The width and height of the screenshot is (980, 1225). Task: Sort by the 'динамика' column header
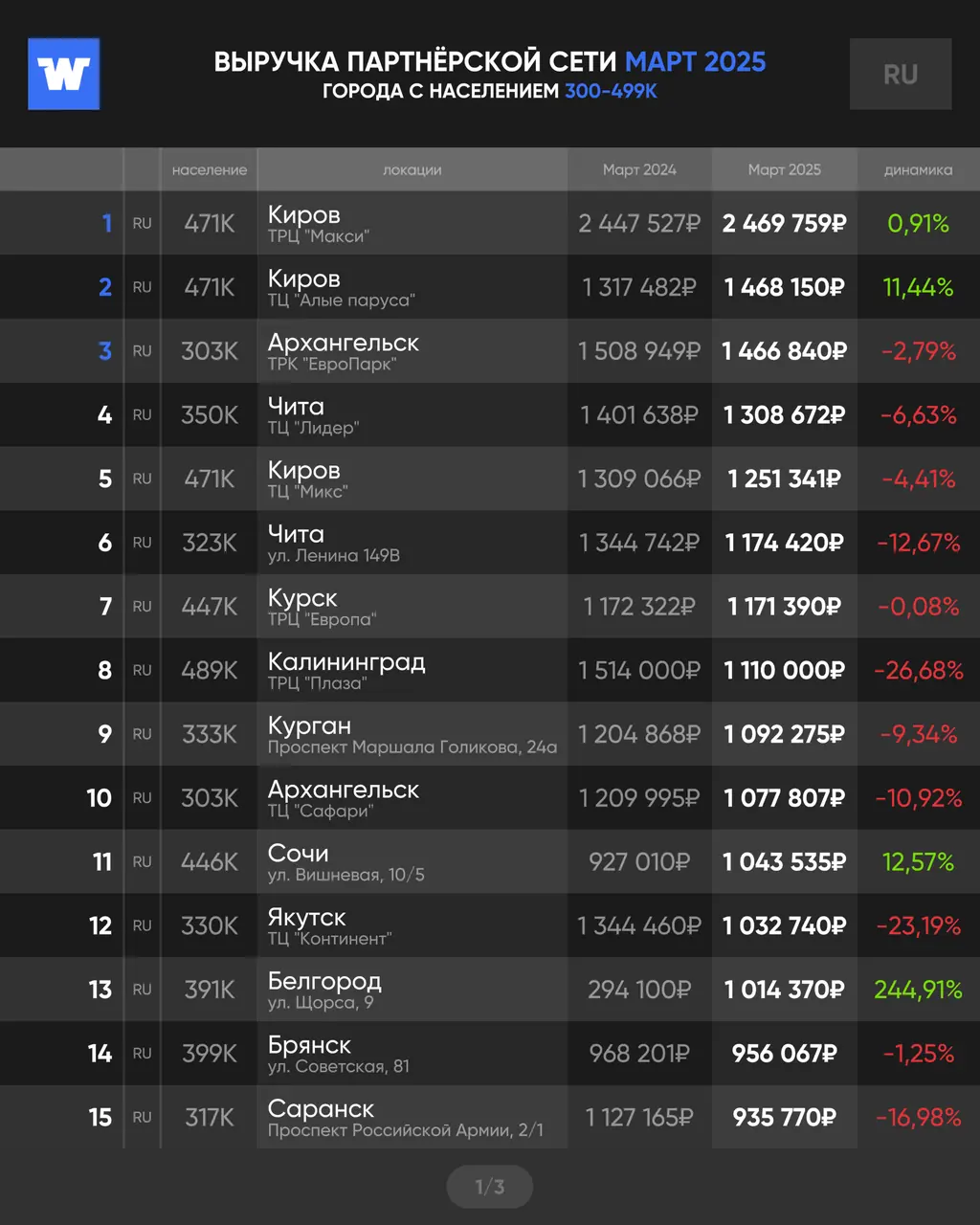tap(918, 169)
